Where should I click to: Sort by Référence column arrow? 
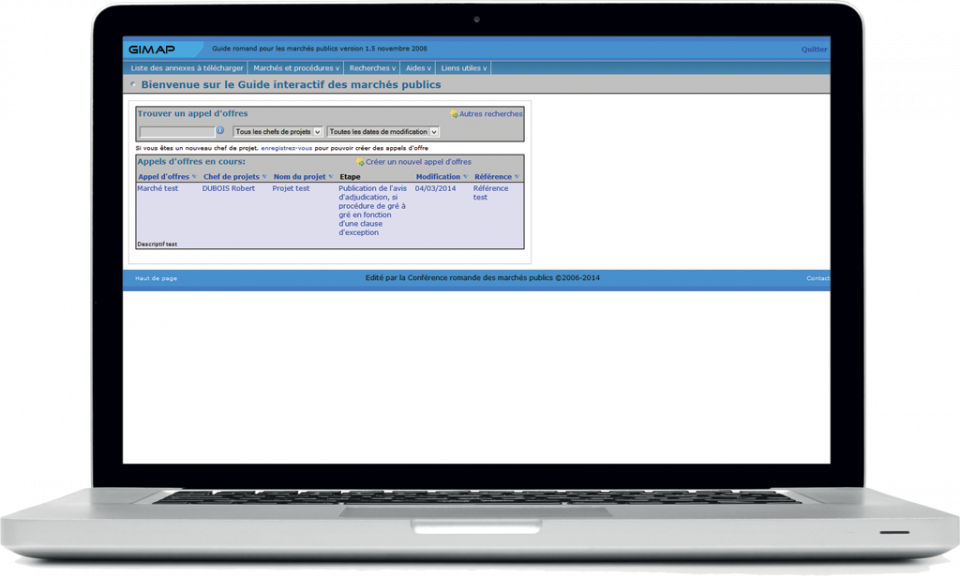517,177
